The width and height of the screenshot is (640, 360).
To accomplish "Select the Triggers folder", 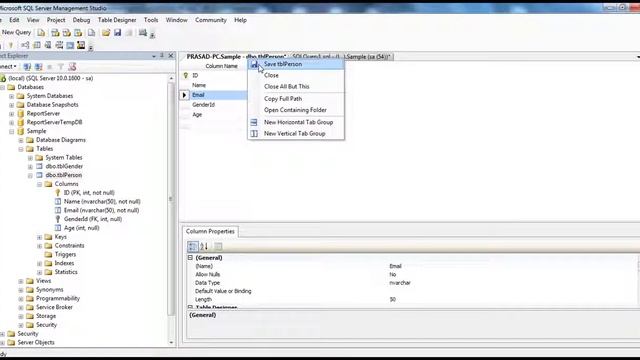I will tap(65, 254).
